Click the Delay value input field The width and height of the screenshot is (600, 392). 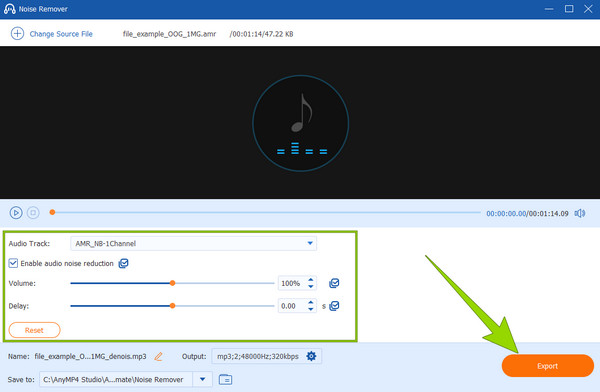(x=293, y=306)
